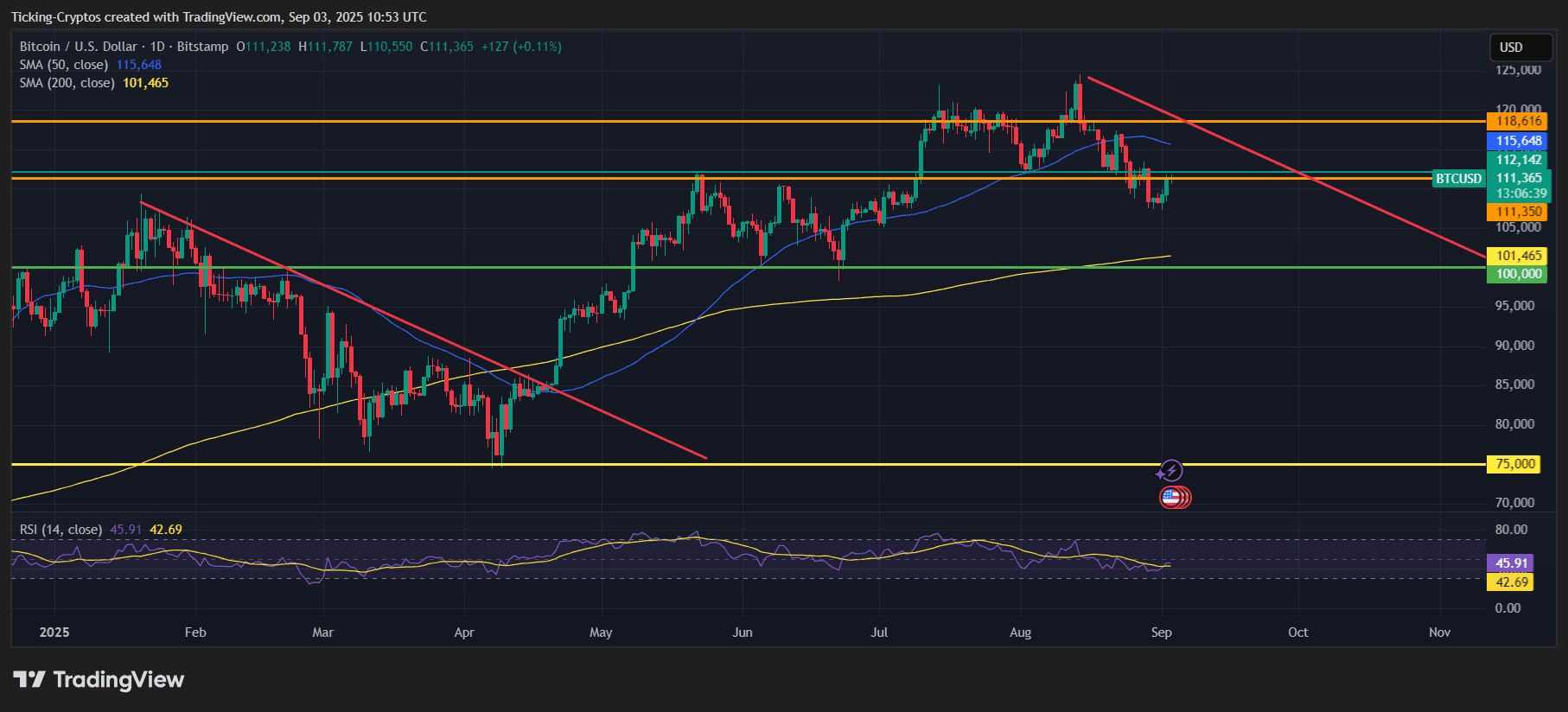Click the May label on time axis

[x=601, y=633]
